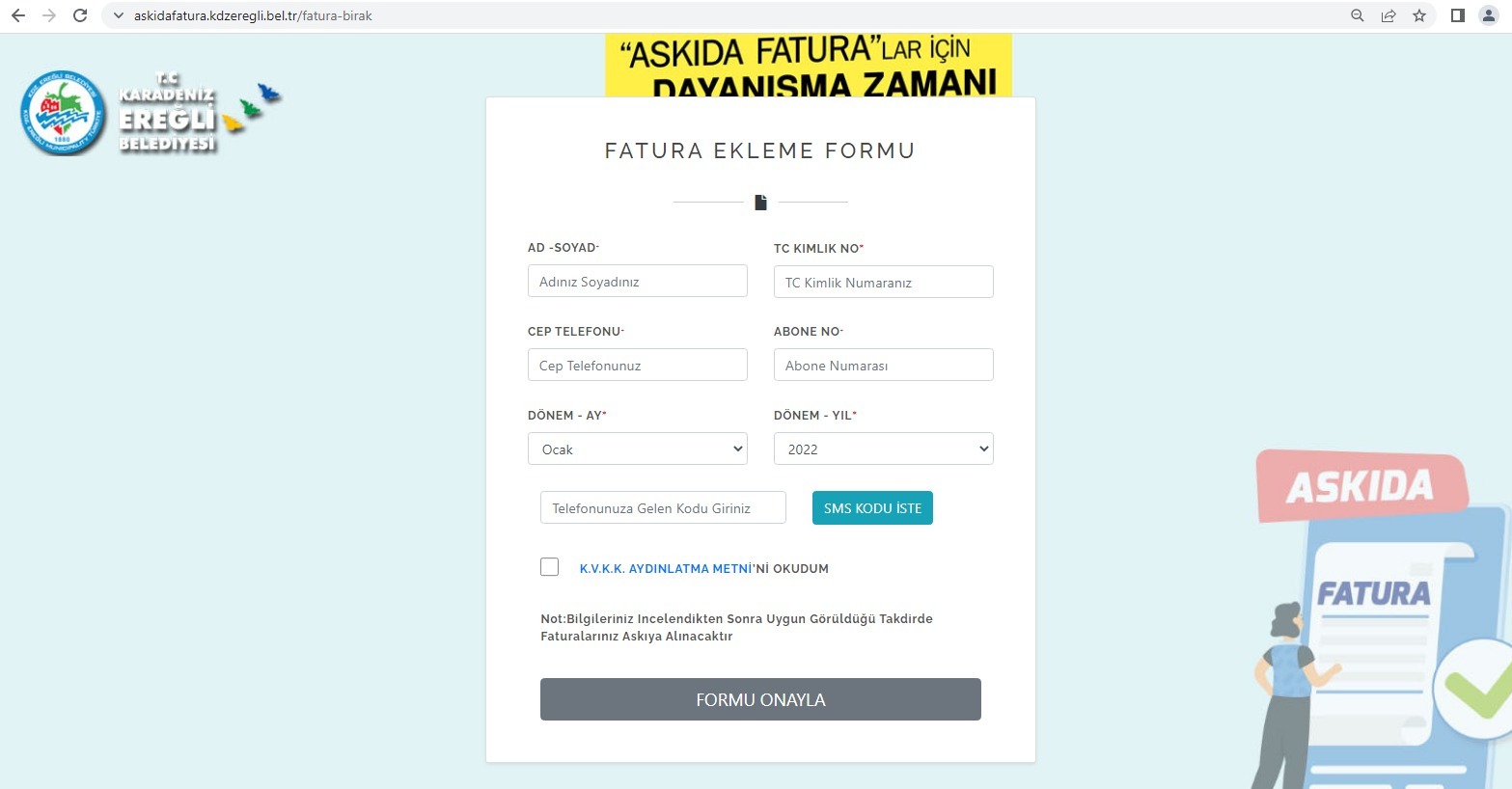Click the TC Kimlik Numaranız field
1512x789 pixels.
click(x=884, y=283)
